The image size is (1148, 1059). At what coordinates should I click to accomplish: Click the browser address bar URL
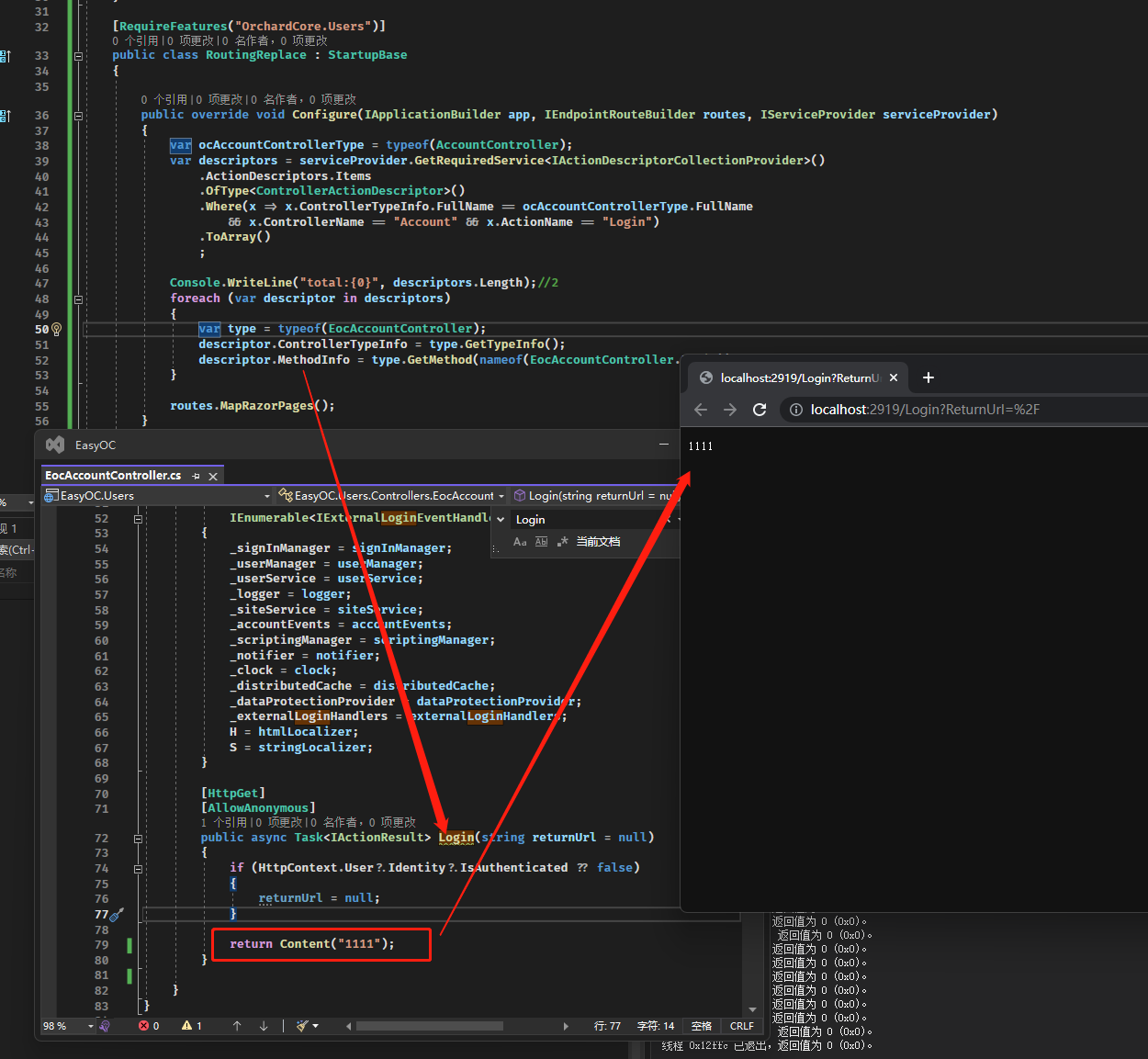925,410
